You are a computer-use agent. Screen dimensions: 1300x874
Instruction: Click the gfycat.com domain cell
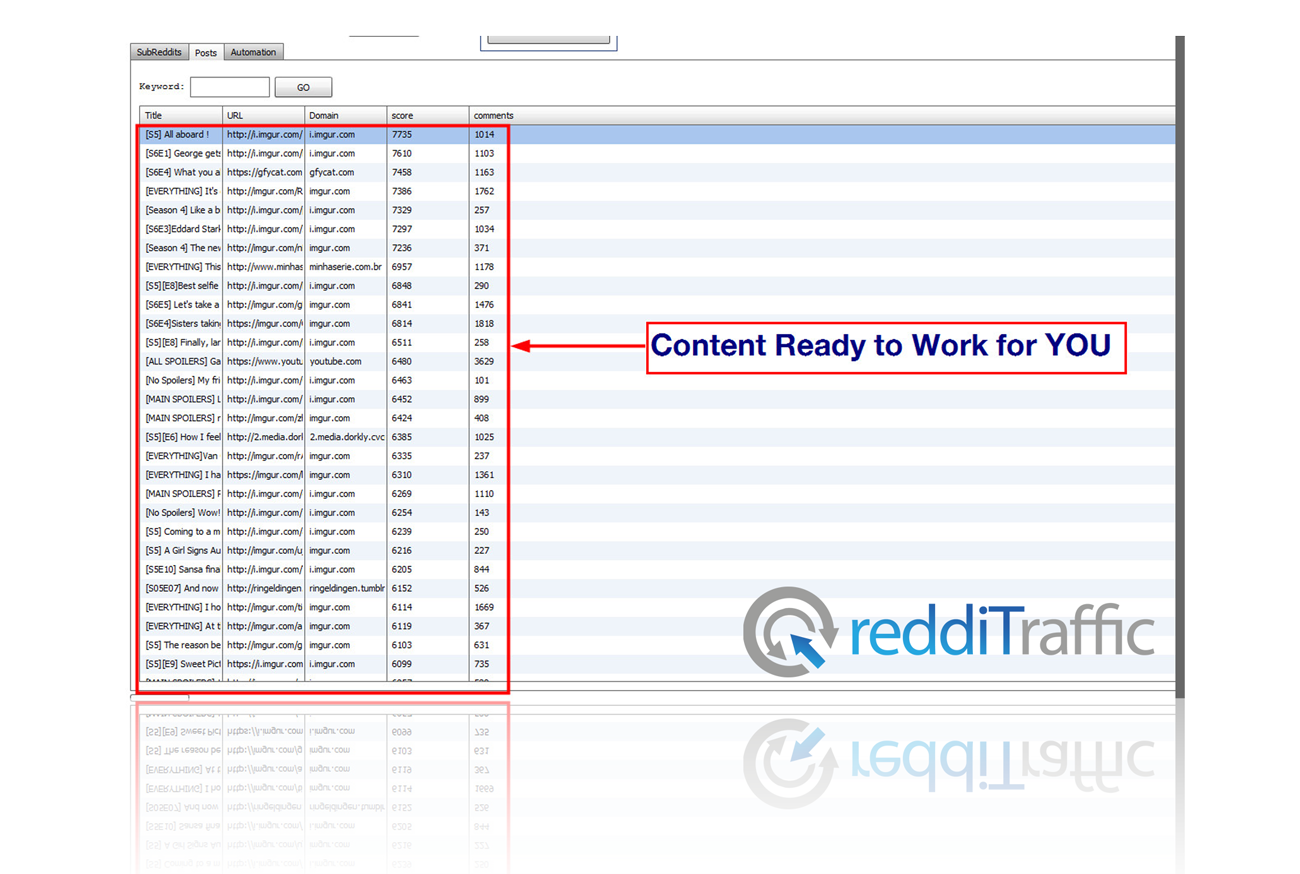point(345,172)
